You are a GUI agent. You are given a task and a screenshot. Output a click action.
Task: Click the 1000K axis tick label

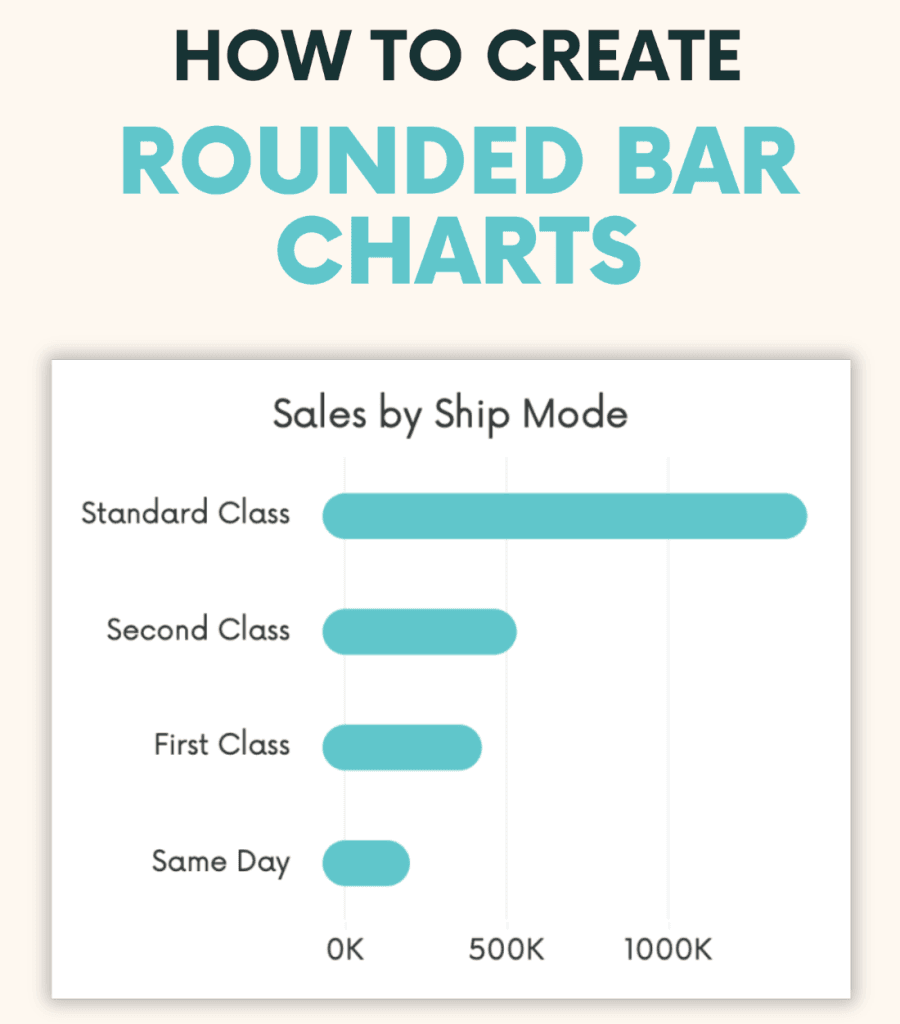[x=668, y=949]
